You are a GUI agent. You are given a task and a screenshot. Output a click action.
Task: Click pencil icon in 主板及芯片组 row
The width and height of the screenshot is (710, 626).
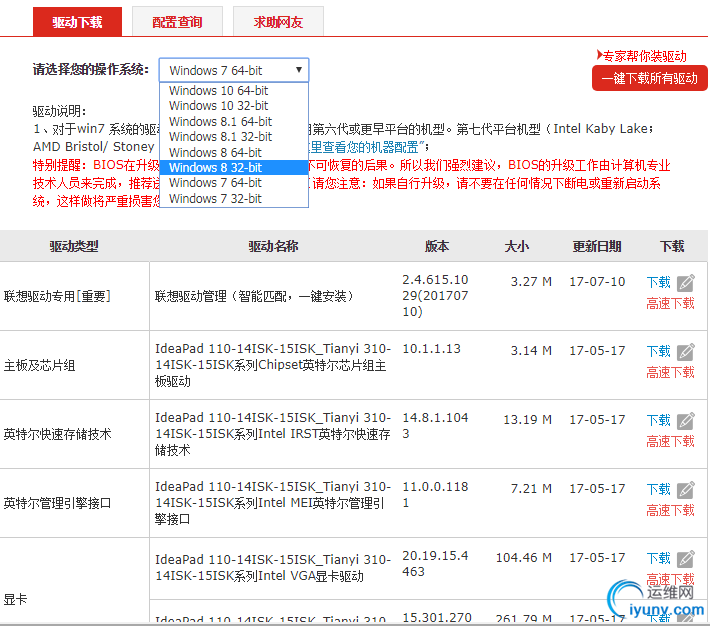coord(686,352)
